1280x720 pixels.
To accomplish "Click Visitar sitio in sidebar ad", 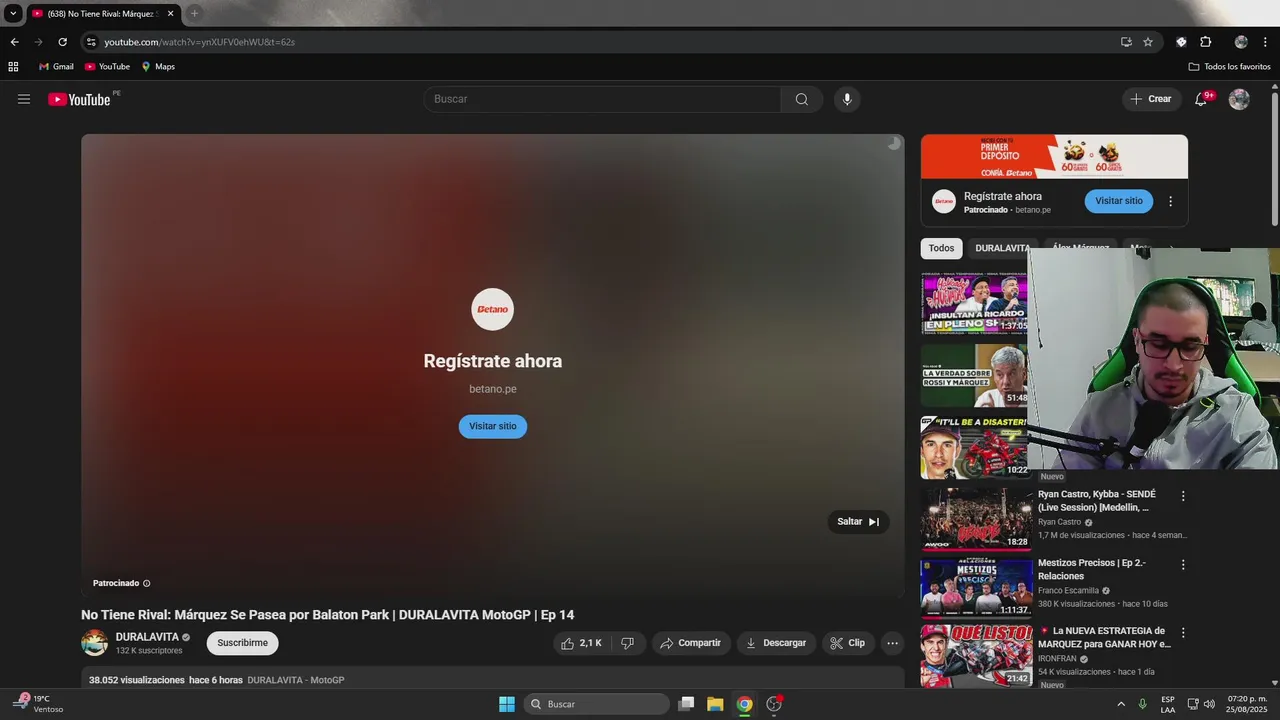I will click(1119, 201).
